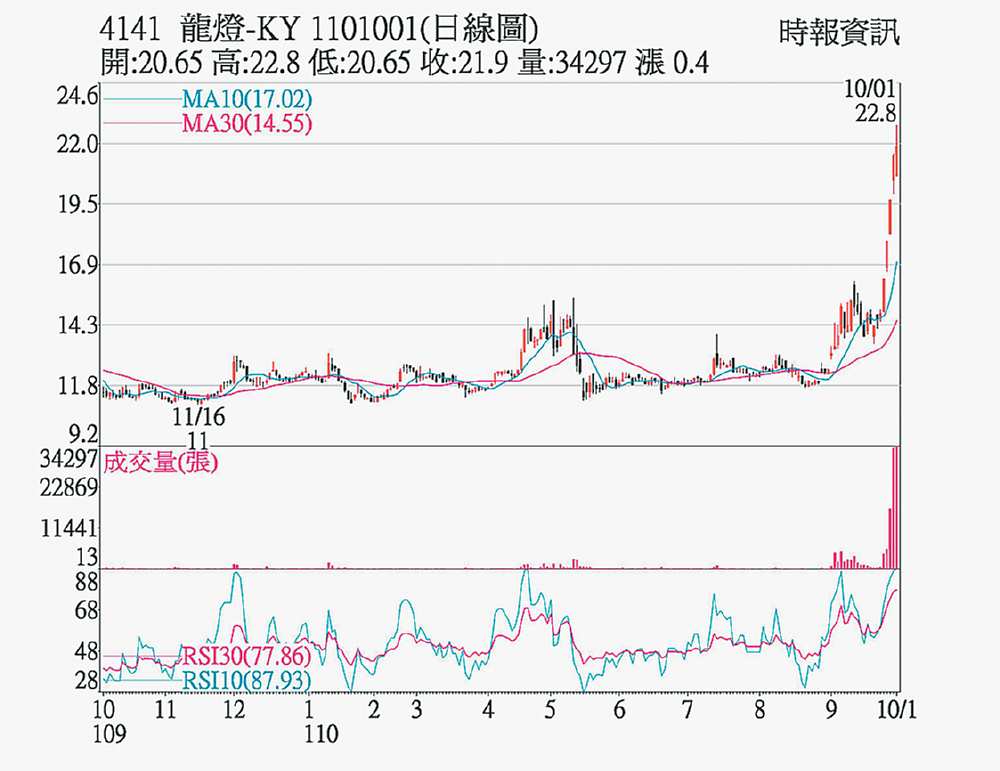Click the 22869 volume axis label
1000x771 pixels.
pos(71,489)
